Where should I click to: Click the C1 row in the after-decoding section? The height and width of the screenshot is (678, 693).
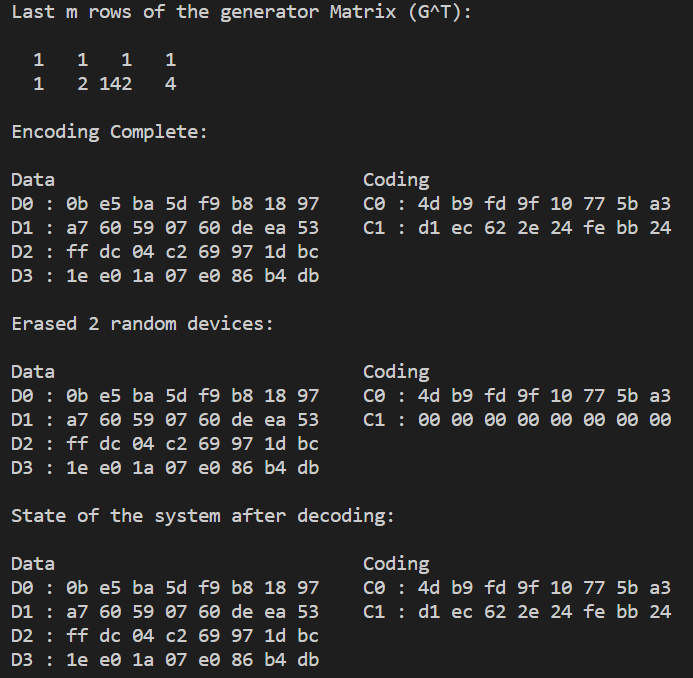[x=517, y=612]
